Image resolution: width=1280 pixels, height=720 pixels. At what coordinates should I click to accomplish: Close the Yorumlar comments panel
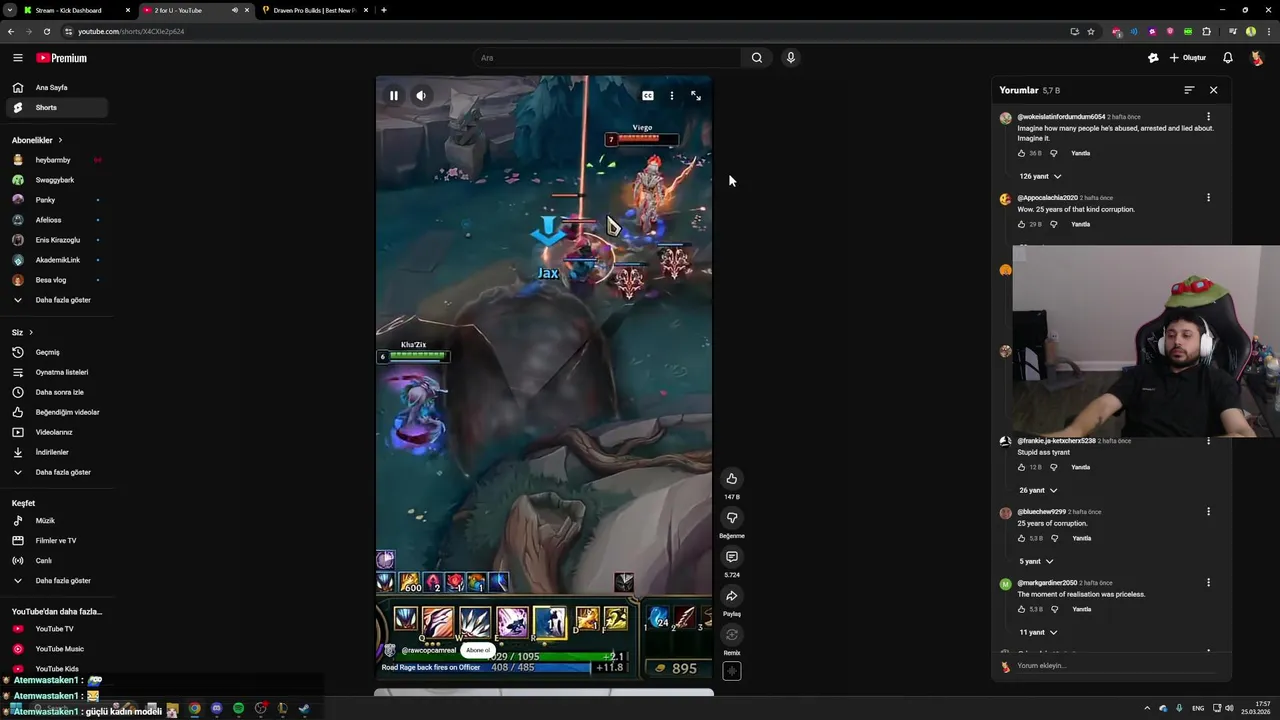click(x=1214, y=90)
